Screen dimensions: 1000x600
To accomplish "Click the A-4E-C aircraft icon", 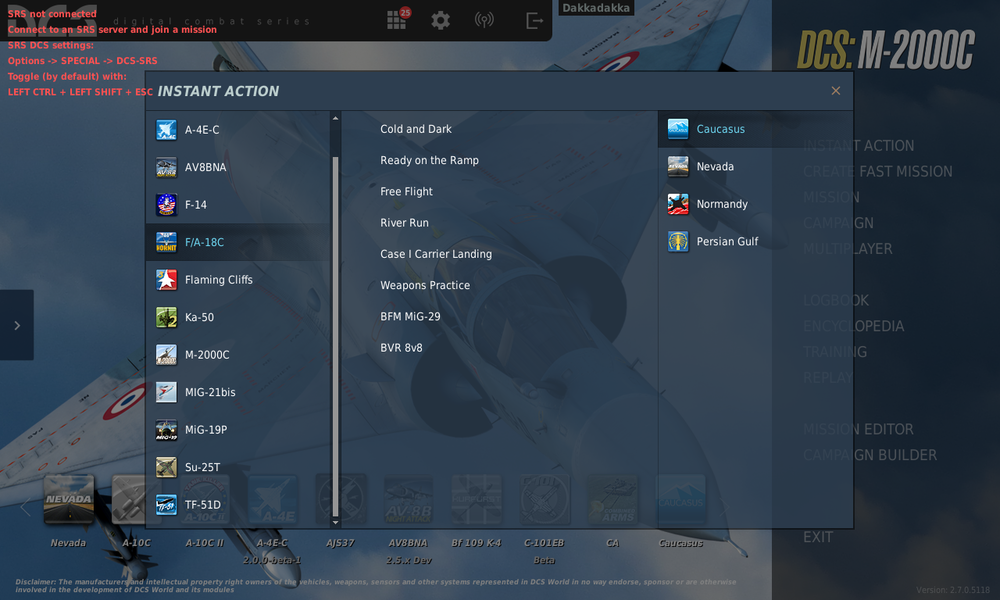I will point(166,129).
